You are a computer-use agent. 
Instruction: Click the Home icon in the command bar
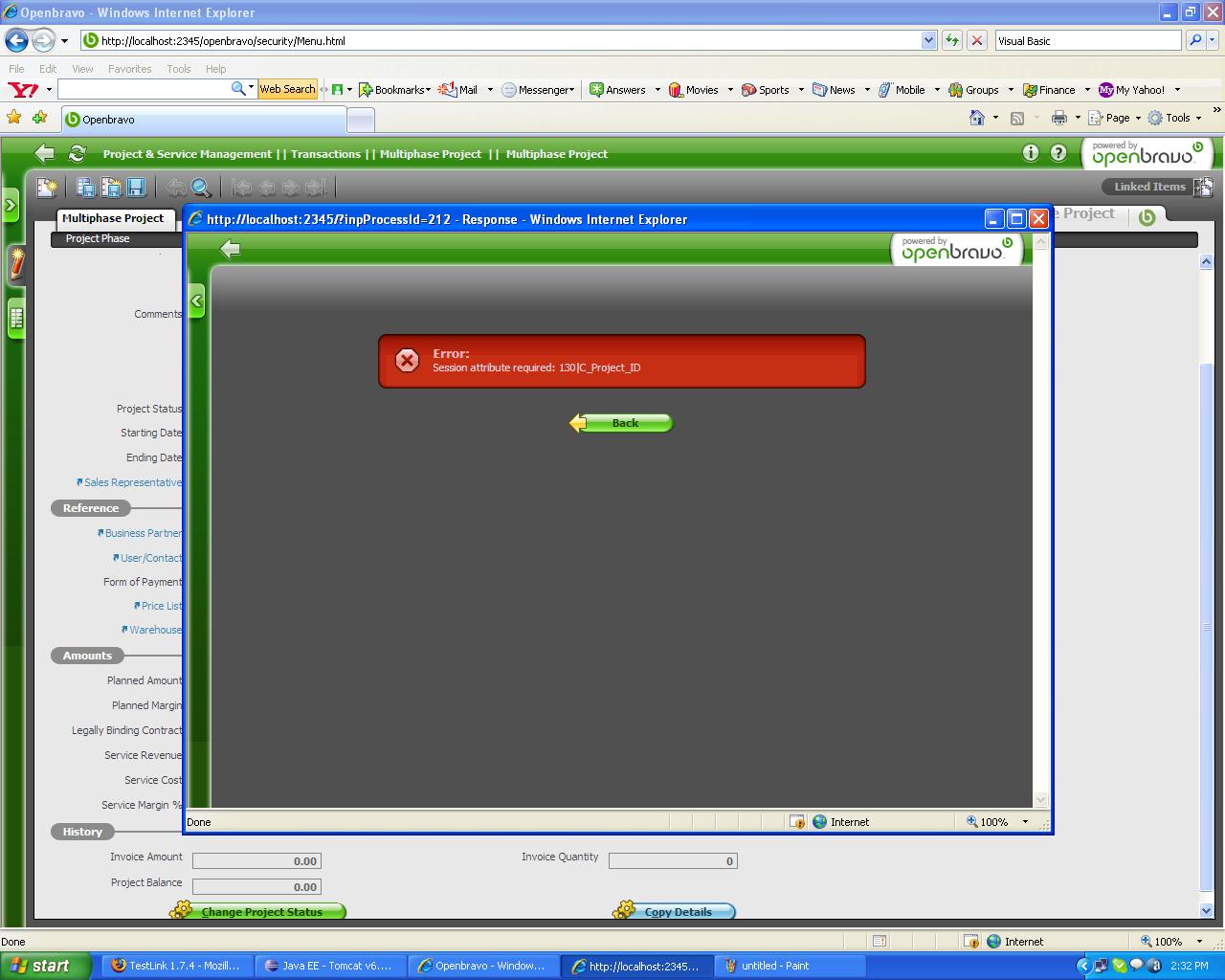(977, 118)
